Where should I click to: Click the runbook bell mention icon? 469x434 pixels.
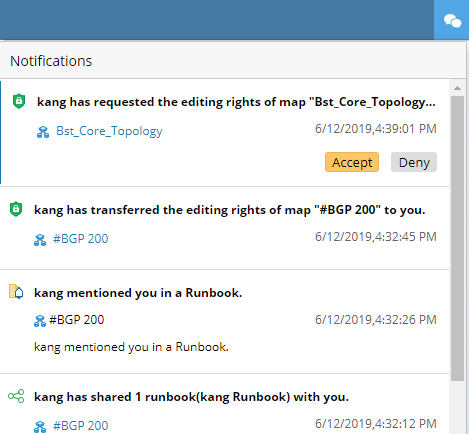[16, 292]
